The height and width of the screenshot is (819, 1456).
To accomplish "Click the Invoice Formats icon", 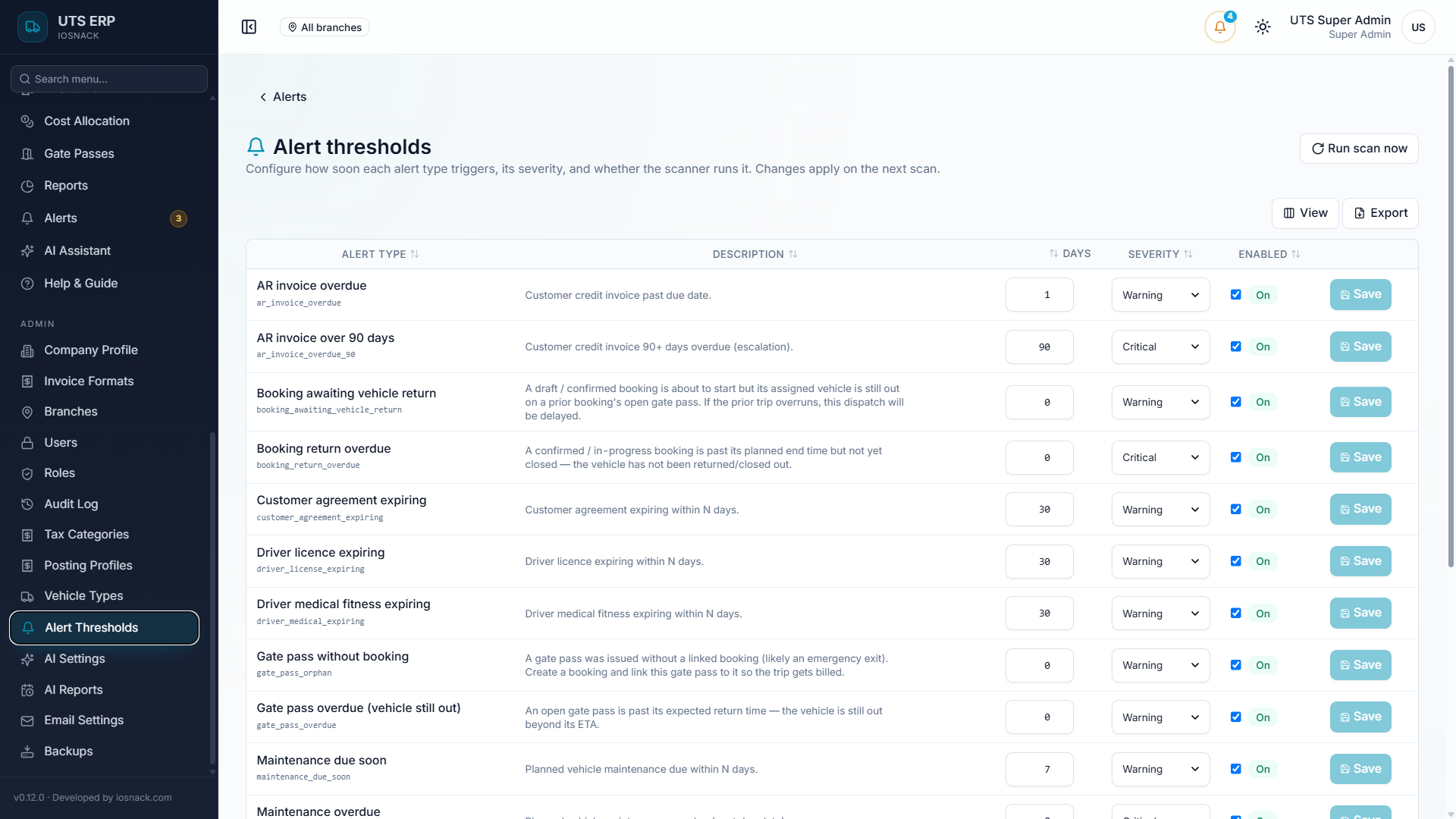I will [27, 381].
